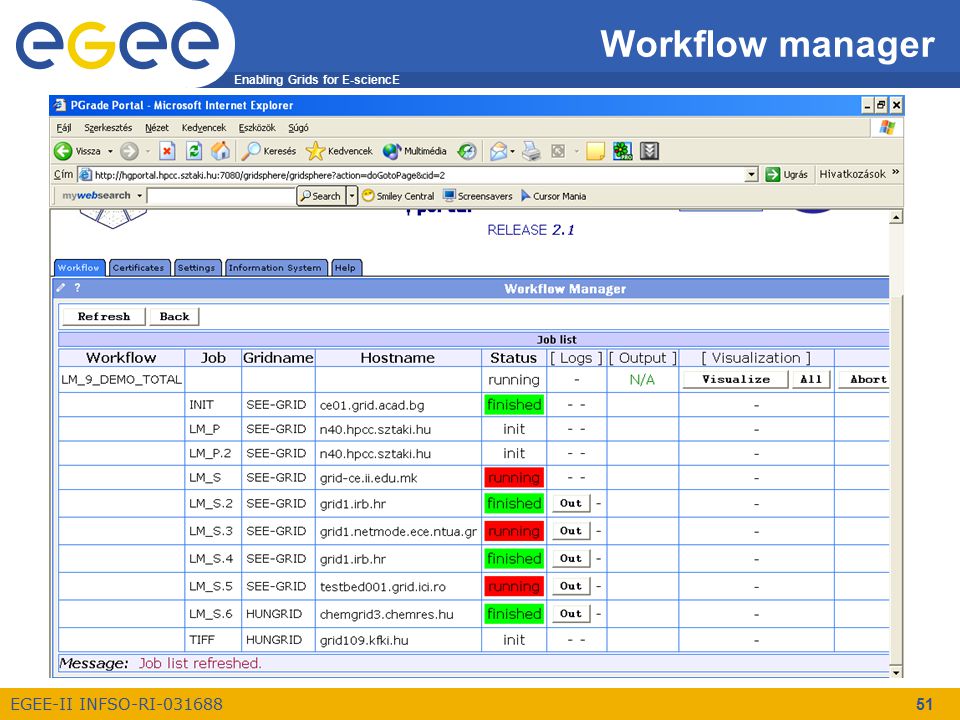The image size is (960, 720).
Task: Open the Szerkesztés menu
Action: pos(108,128)
